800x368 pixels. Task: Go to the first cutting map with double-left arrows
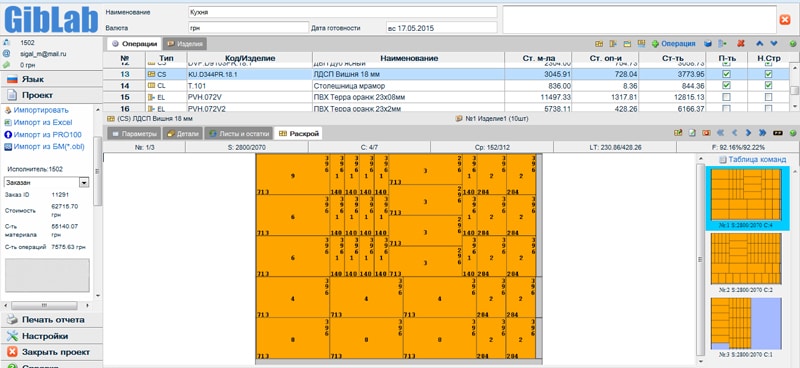[721, 133]
